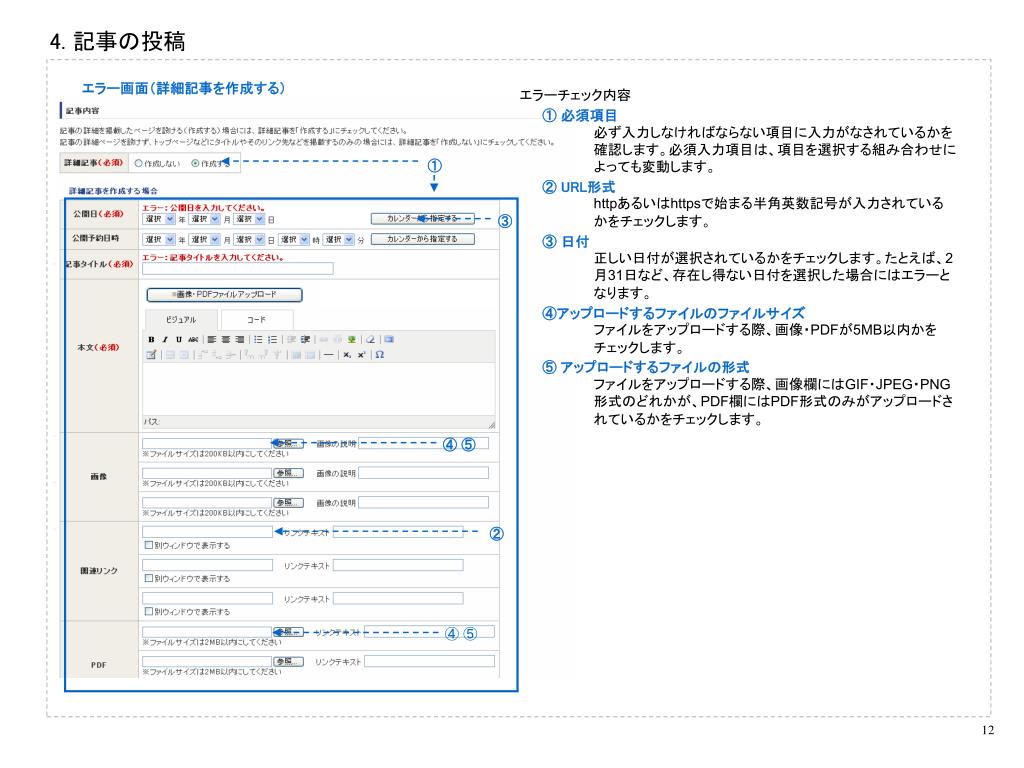Click the green anchor icon in toolbar
Screen dimensions: 1024x768
(x=352, y=340)
